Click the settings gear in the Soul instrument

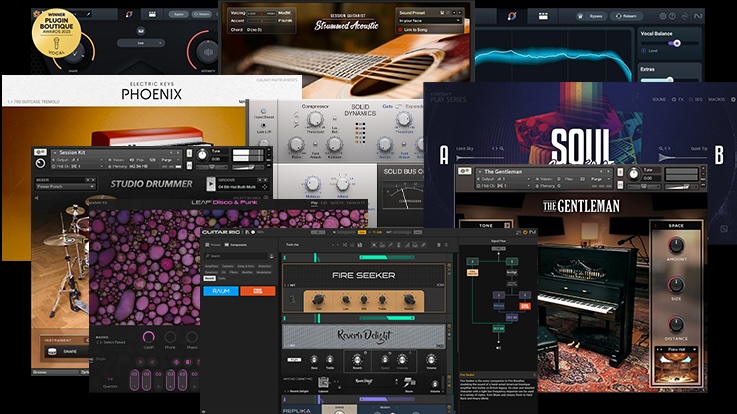pyautogui.click(x=733, y=100)
